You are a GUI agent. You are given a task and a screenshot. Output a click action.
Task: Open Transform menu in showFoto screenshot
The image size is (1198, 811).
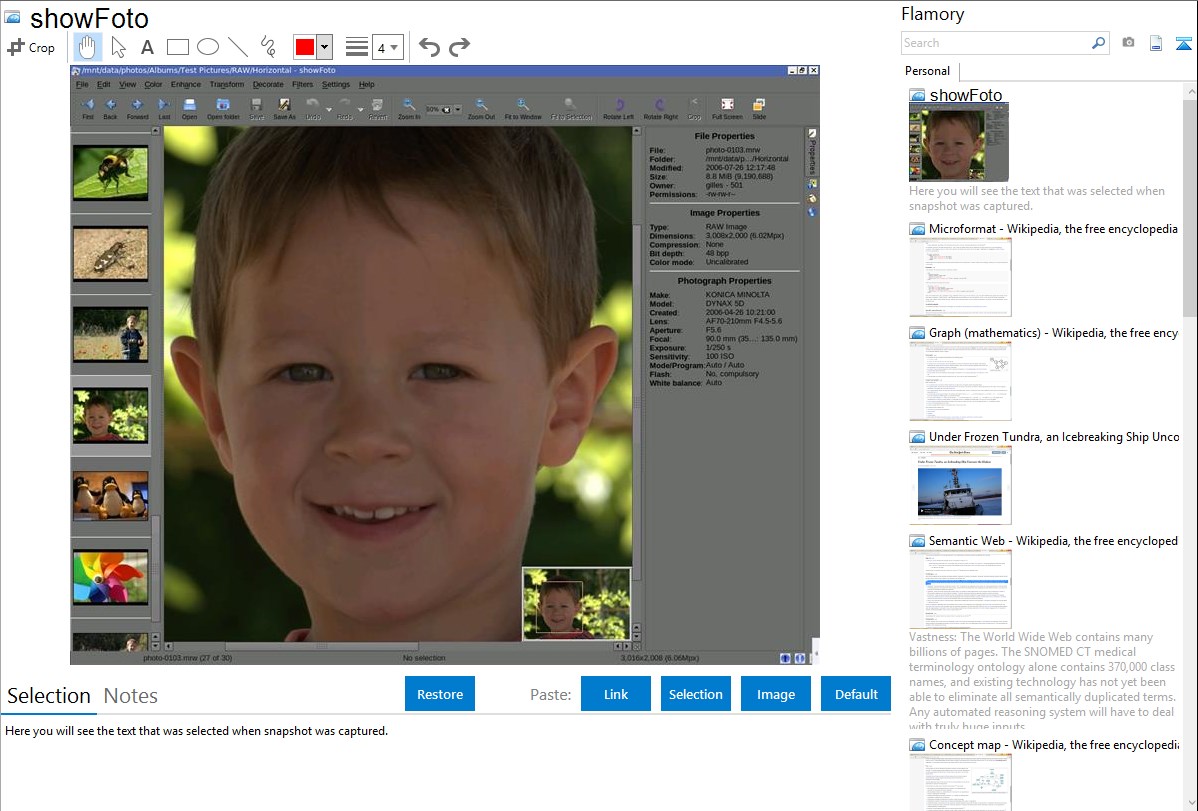pos(227,85)
